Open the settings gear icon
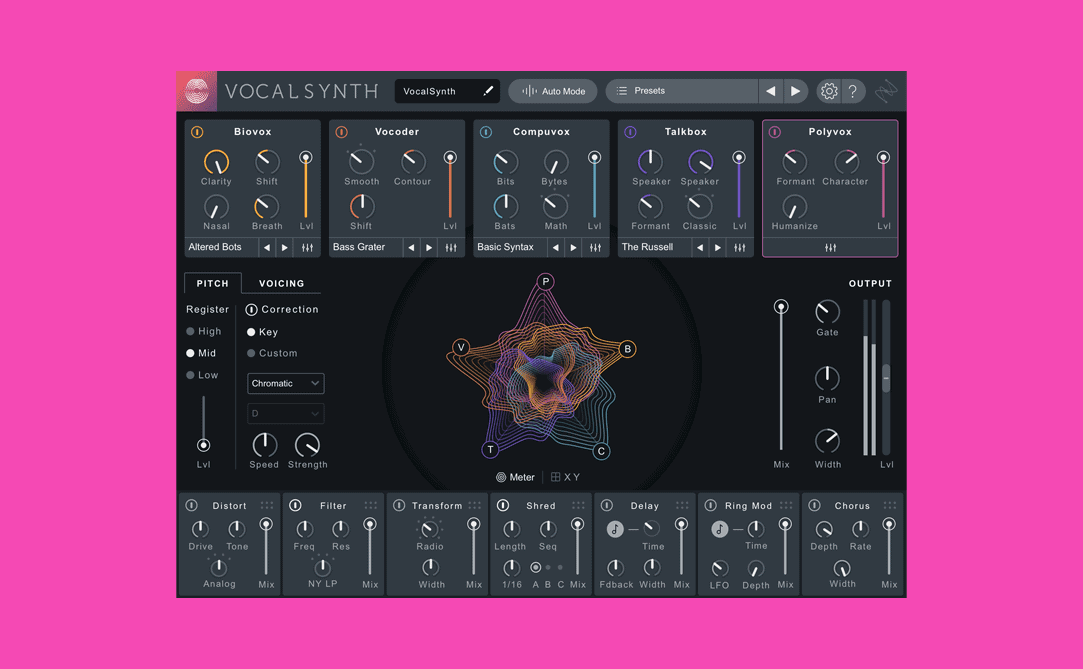This screenshot has height=669, width=1083. pos(829,91)
